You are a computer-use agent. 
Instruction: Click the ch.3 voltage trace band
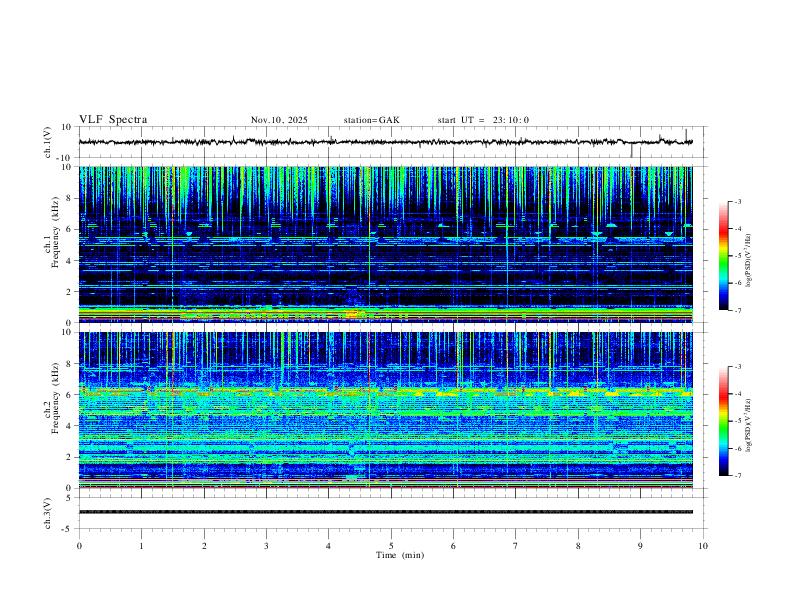pos(385,512)
